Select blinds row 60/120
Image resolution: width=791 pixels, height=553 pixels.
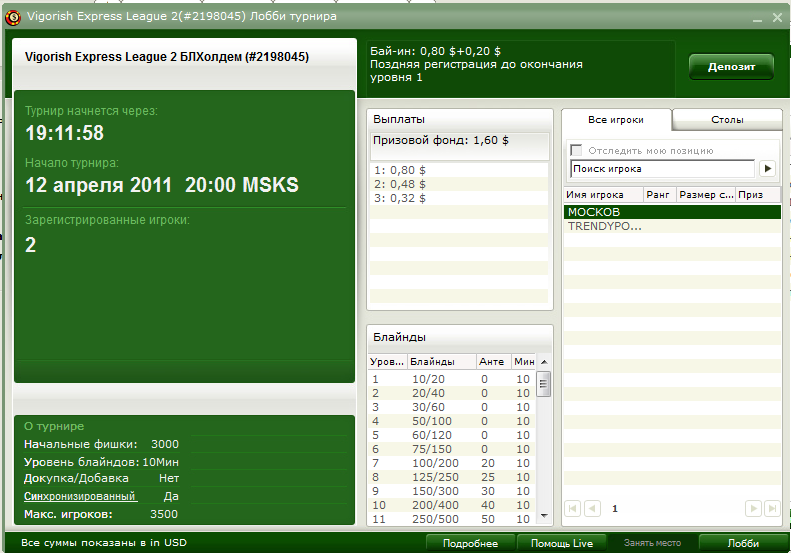point(452,435)
